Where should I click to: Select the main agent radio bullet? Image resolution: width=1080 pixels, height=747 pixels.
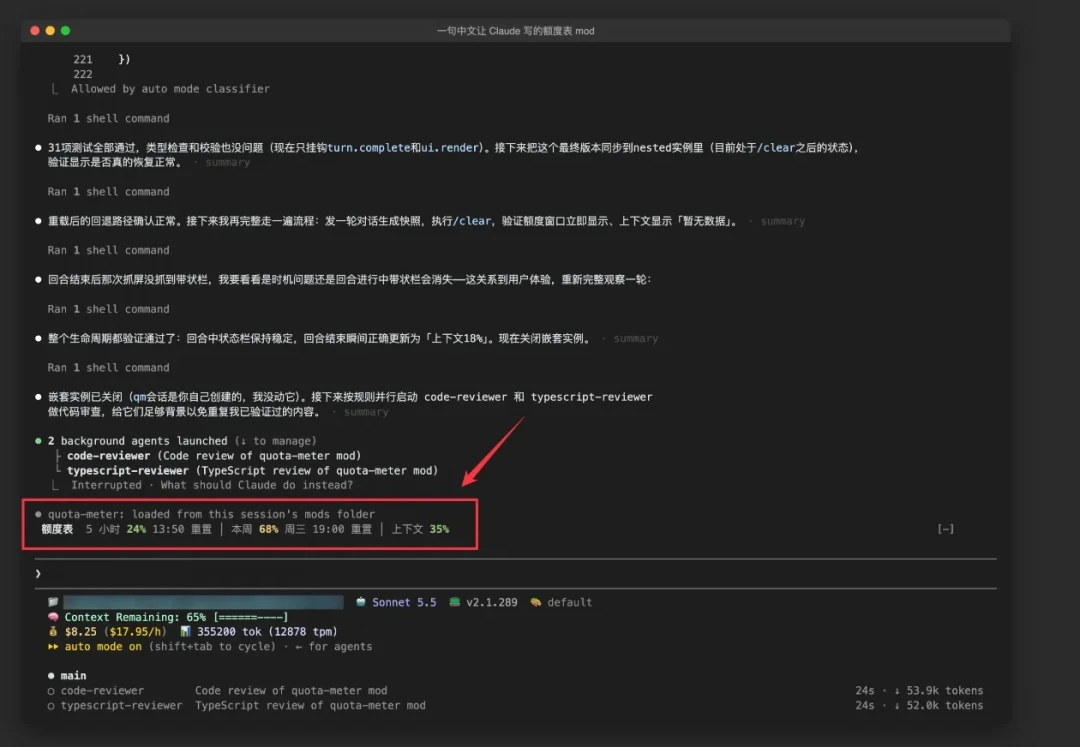click(51, 675)
